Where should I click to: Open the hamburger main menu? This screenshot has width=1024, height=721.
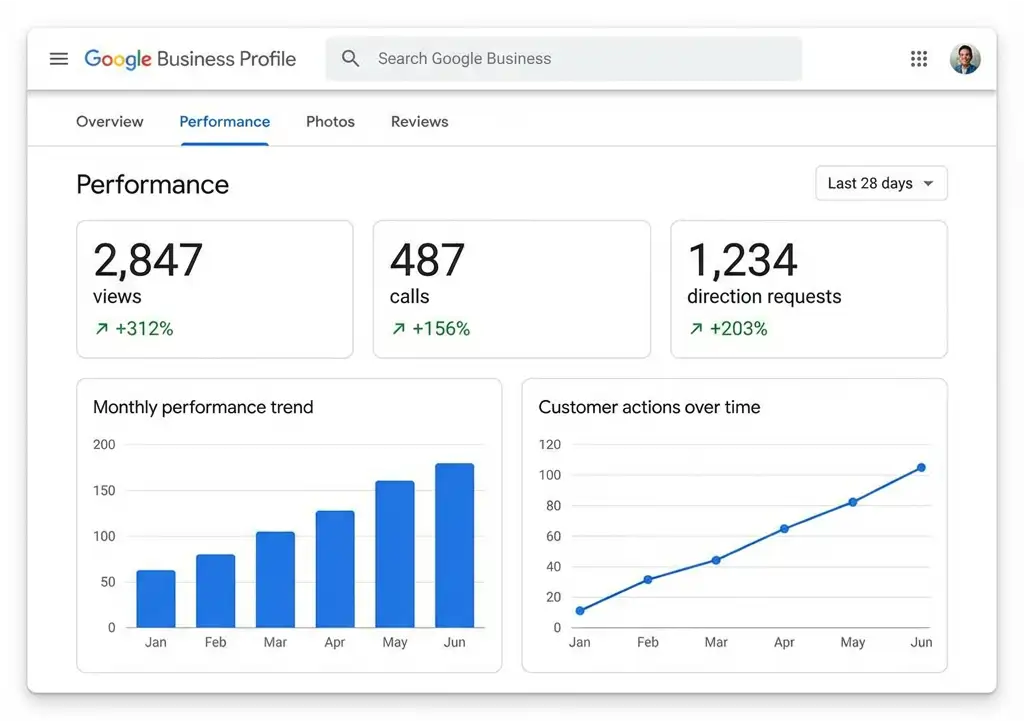59,59
